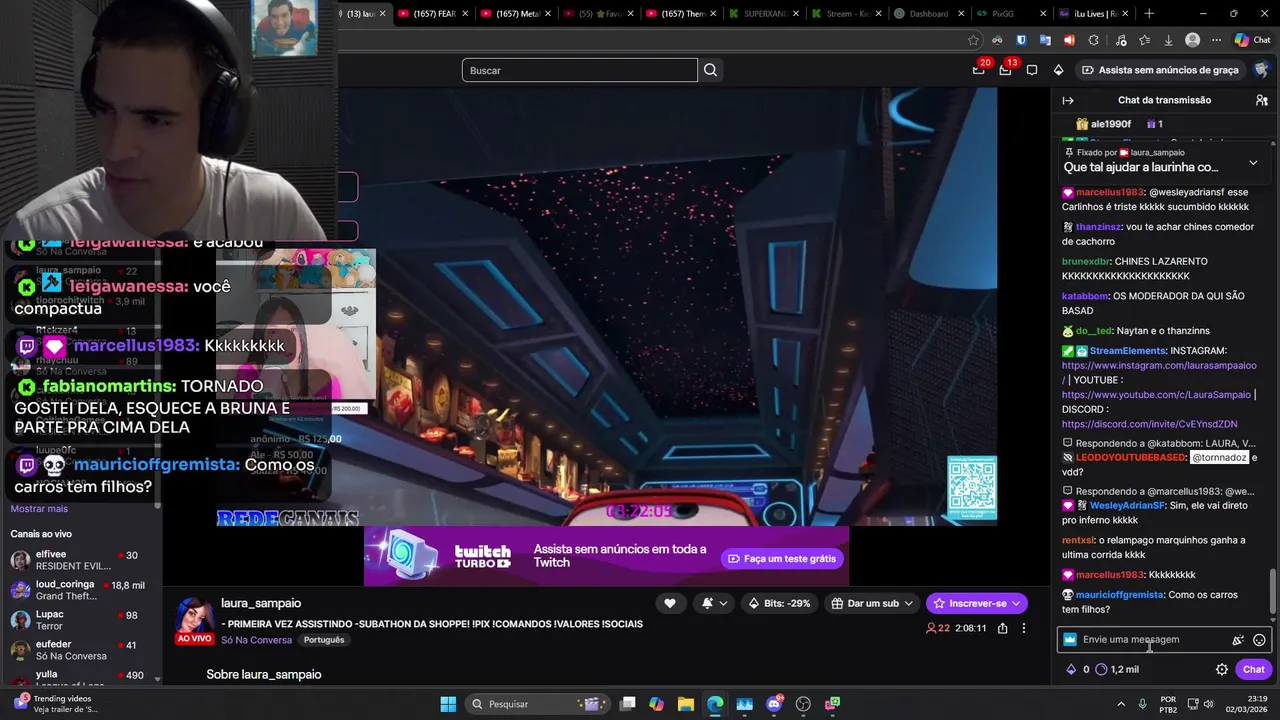
Task: Open elfivee channel in sidebar
Action: pos(80,560)
